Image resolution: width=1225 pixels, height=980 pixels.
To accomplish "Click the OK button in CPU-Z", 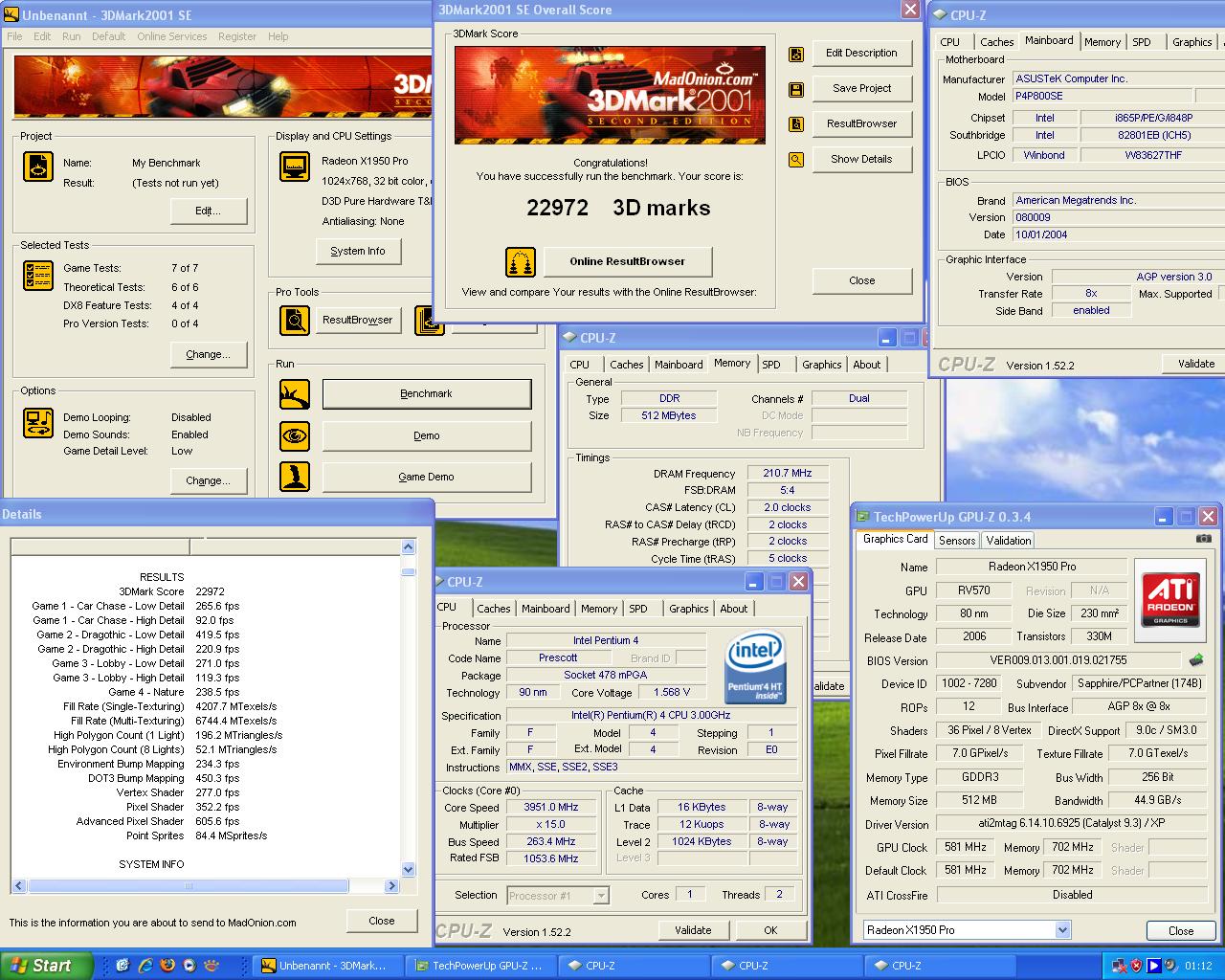I will (x=770, y=930).
